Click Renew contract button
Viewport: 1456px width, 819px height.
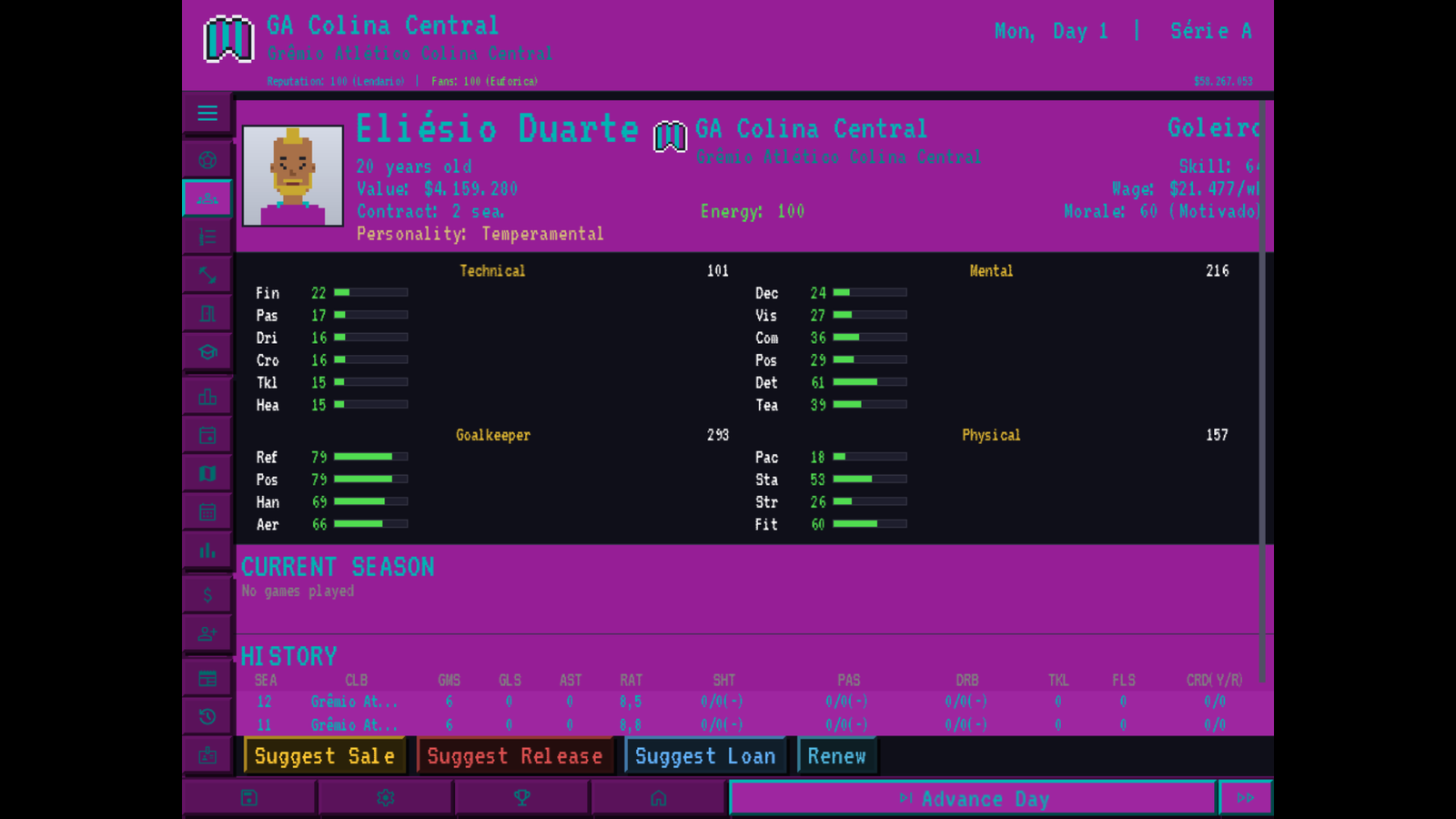(x=837, y=756)
